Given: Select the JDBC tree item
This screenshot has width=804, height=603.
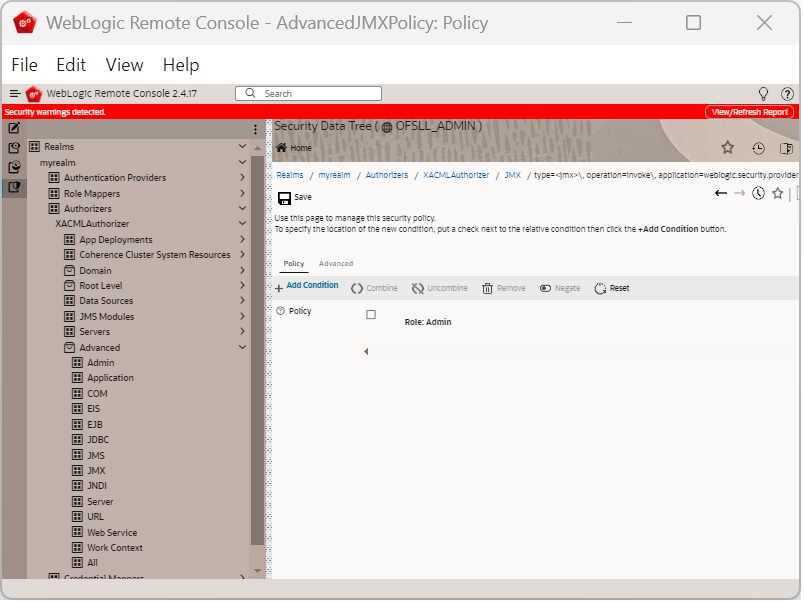Looking at the screenshot, I should coord(98,441).
